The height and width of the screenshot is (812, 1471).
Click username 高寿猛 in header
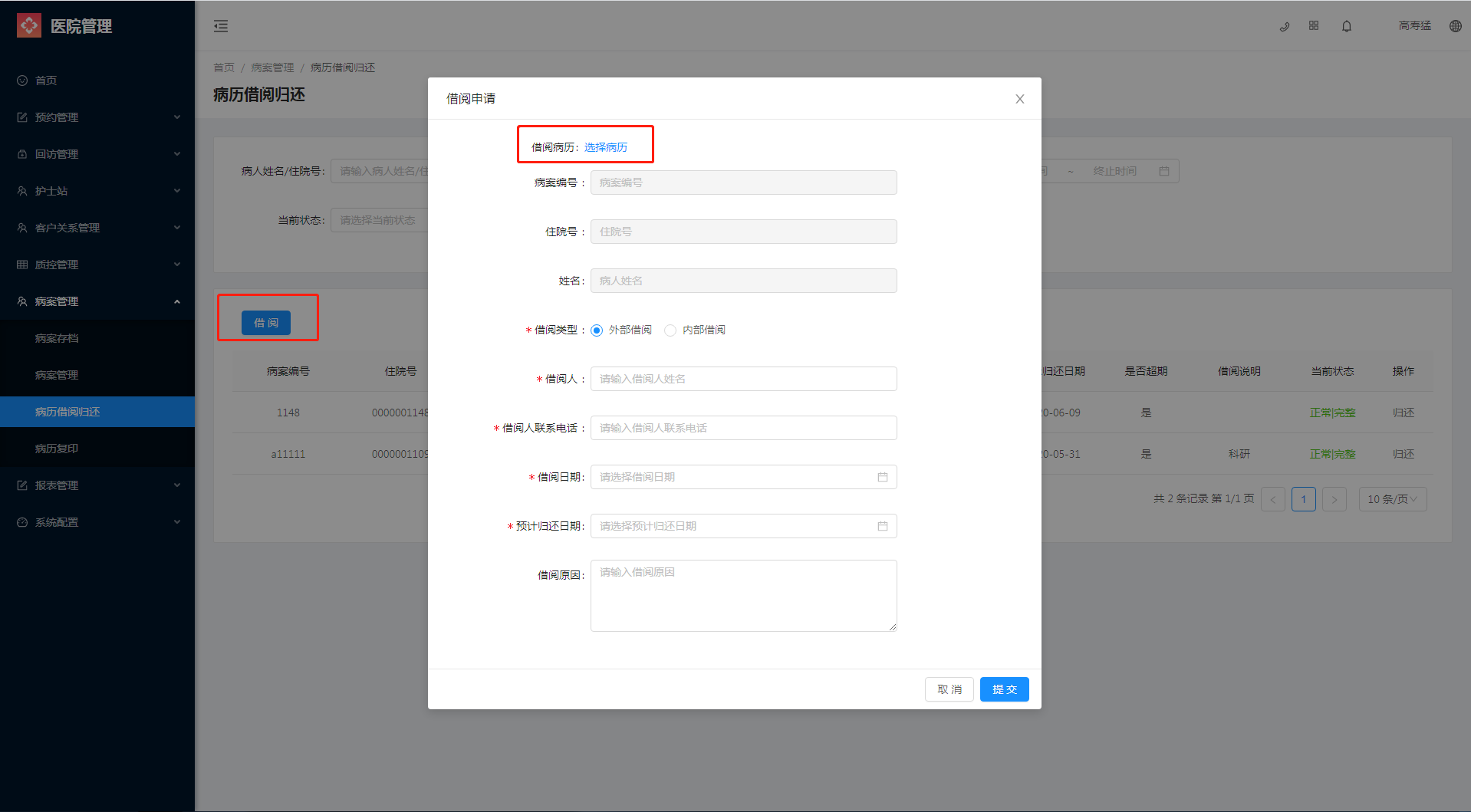(x=1414, y=26)
